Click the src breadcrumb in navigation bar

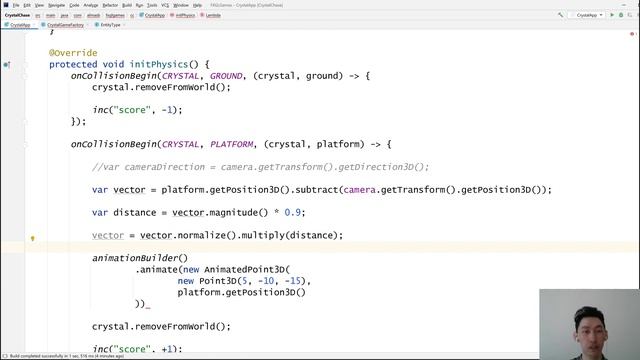[38, 15]
